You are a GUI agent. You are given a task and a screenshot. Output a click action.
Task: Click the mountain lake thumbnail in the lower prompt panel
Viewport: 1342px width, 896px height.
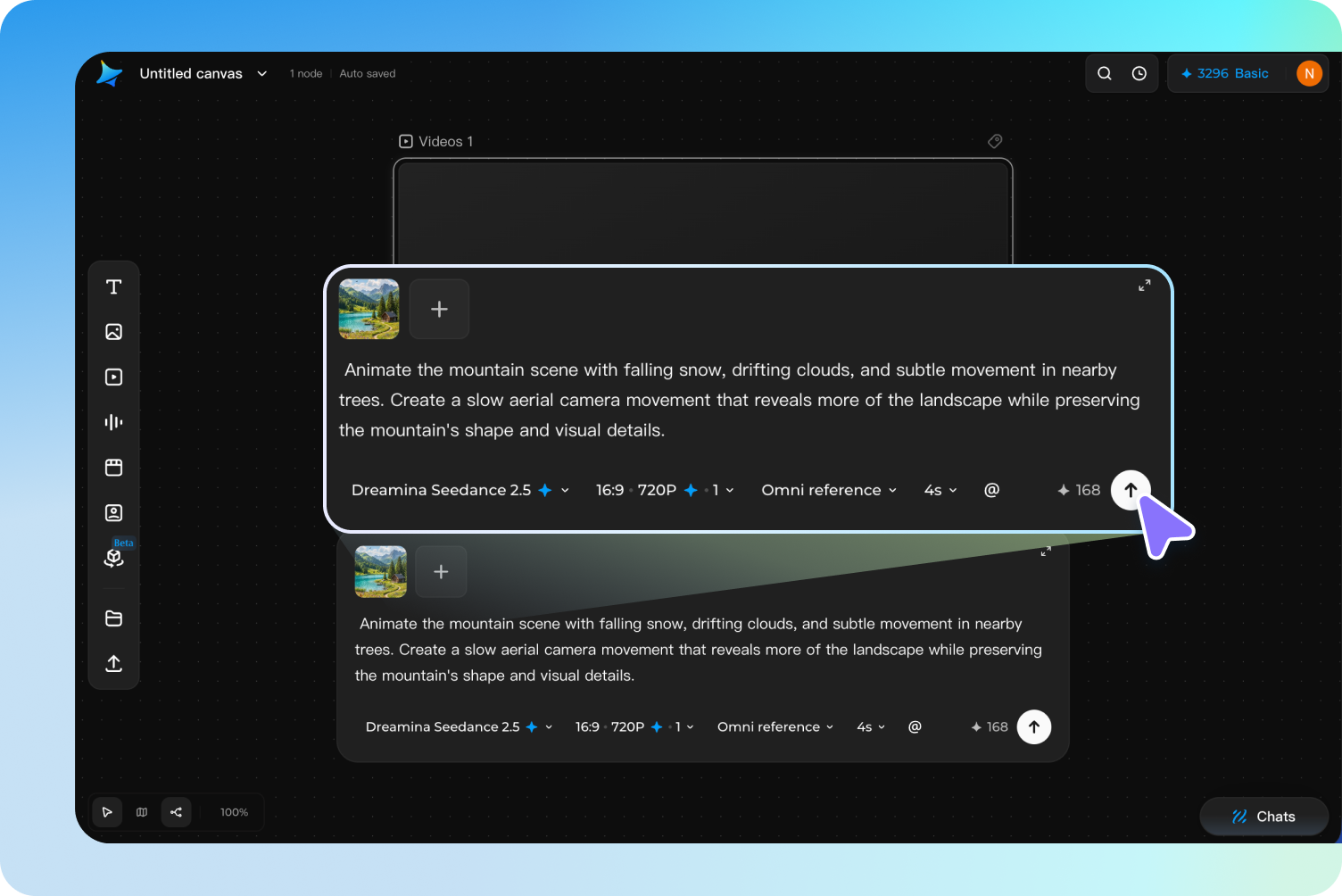pos(381,572)
